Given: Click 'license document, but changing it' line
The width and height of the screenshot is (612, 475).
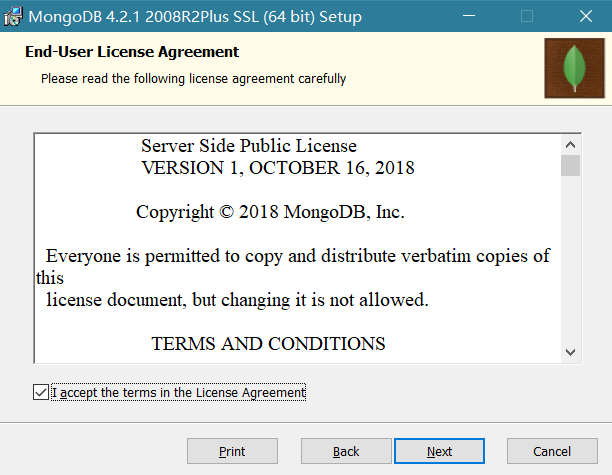Looking at the screenshot, I should pos(237,300).
